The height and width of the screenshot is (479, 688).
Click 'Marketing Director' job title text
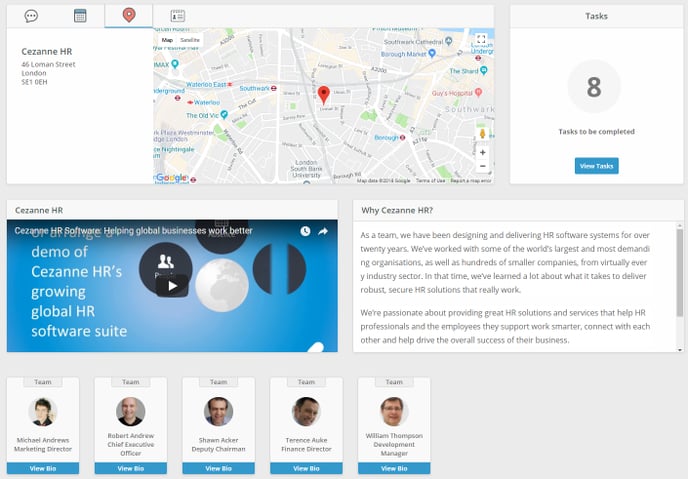[x=43, y=449]
